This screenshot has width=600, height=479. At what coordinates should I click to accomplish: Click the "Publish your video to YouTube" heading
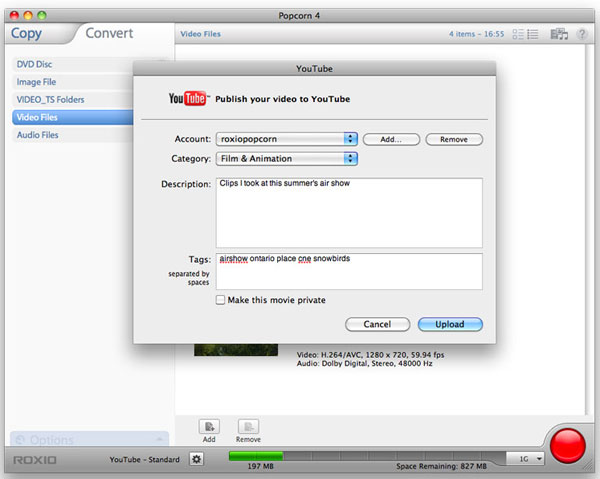point(282,99)
